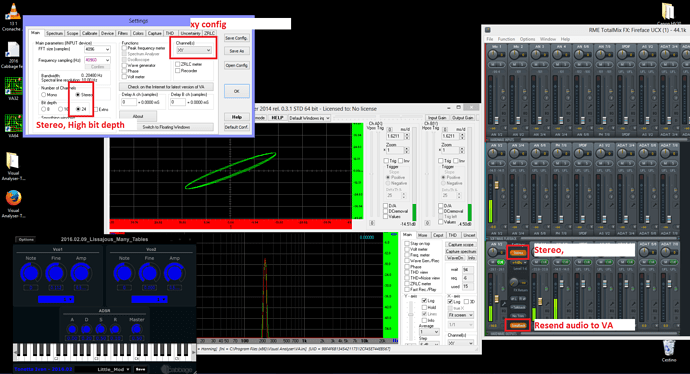Adjust the Ch A Vpos slider
690x374 pixels.
tap(371, 175)
